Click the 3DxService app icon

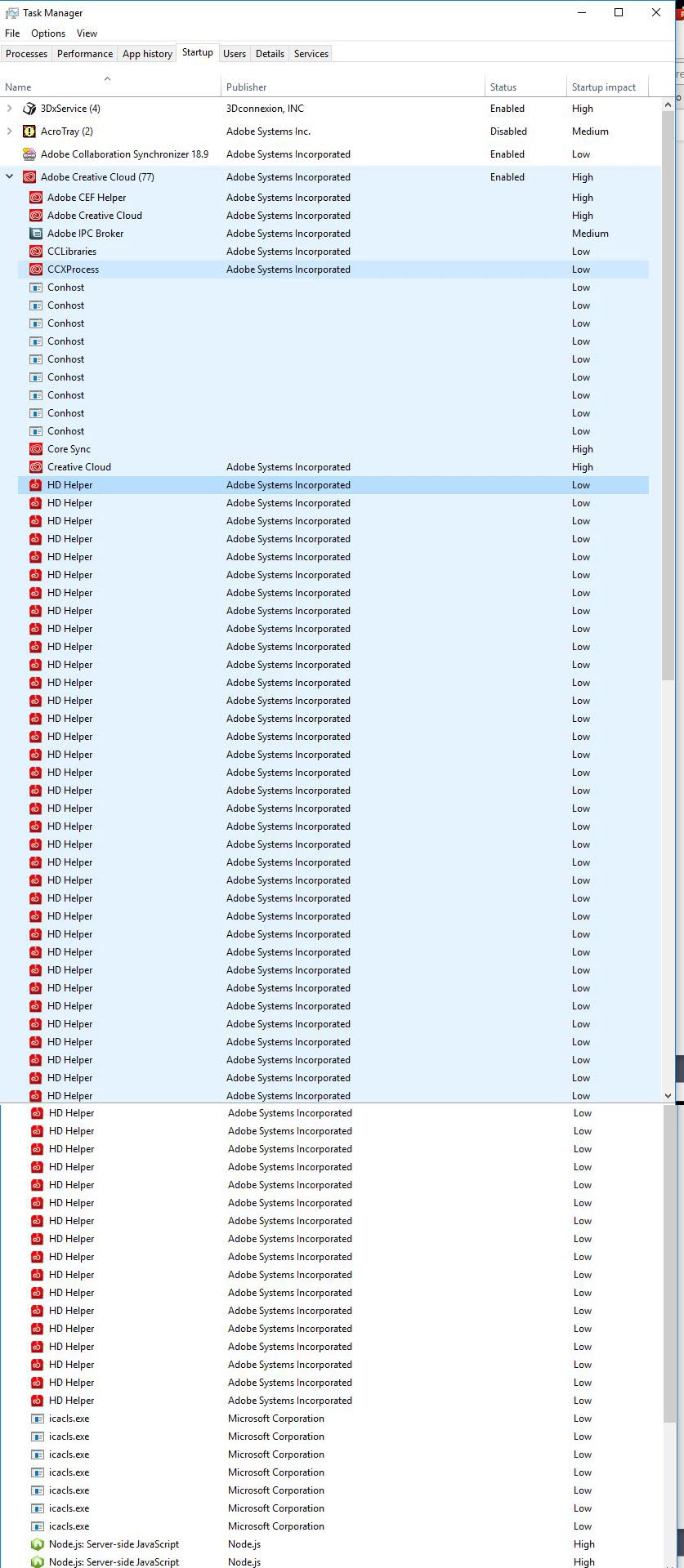(29, 109)
